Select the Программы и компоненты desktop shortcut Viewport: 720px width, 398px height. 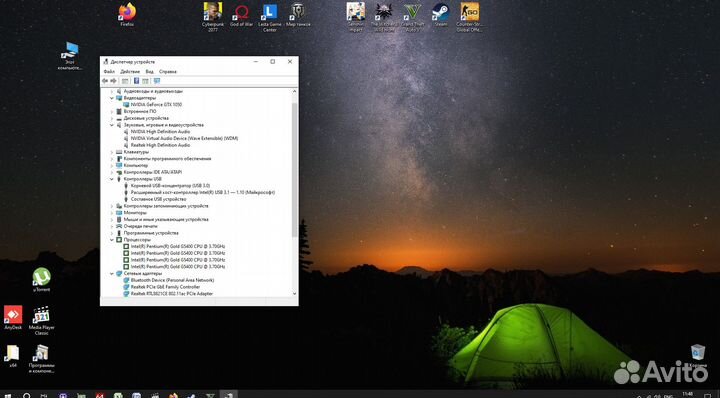point(41,358)
